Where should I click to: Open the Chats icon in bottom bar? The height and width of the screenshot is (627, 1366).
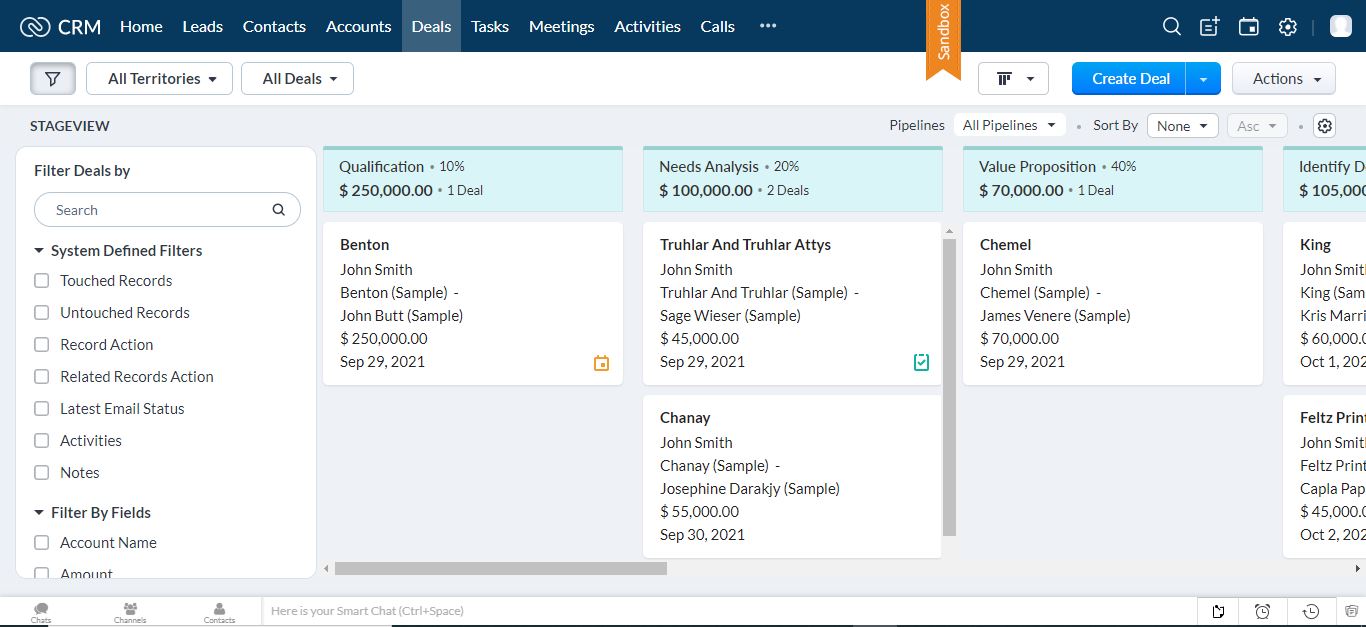tap(41, 611)
